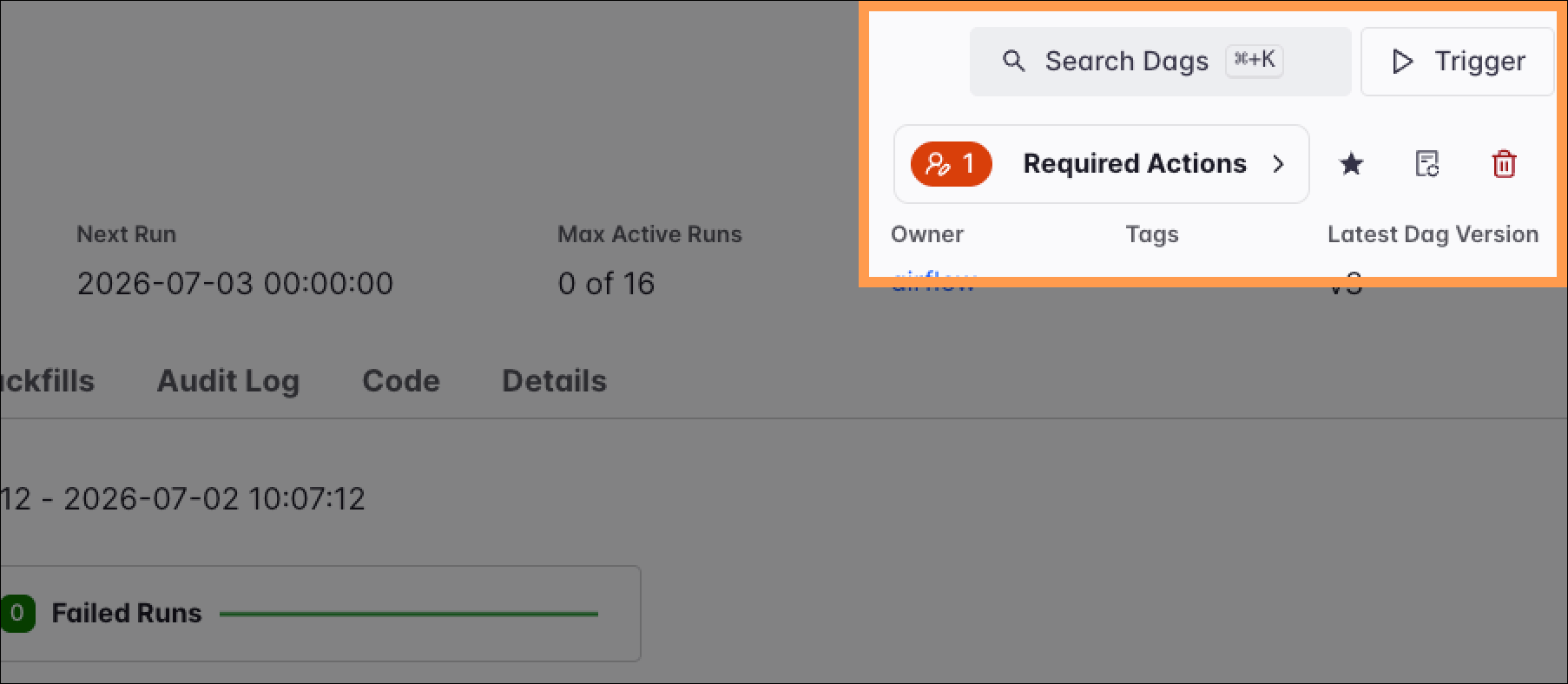
Task: Open the Required Actions panel
Action: (1101, 164)
